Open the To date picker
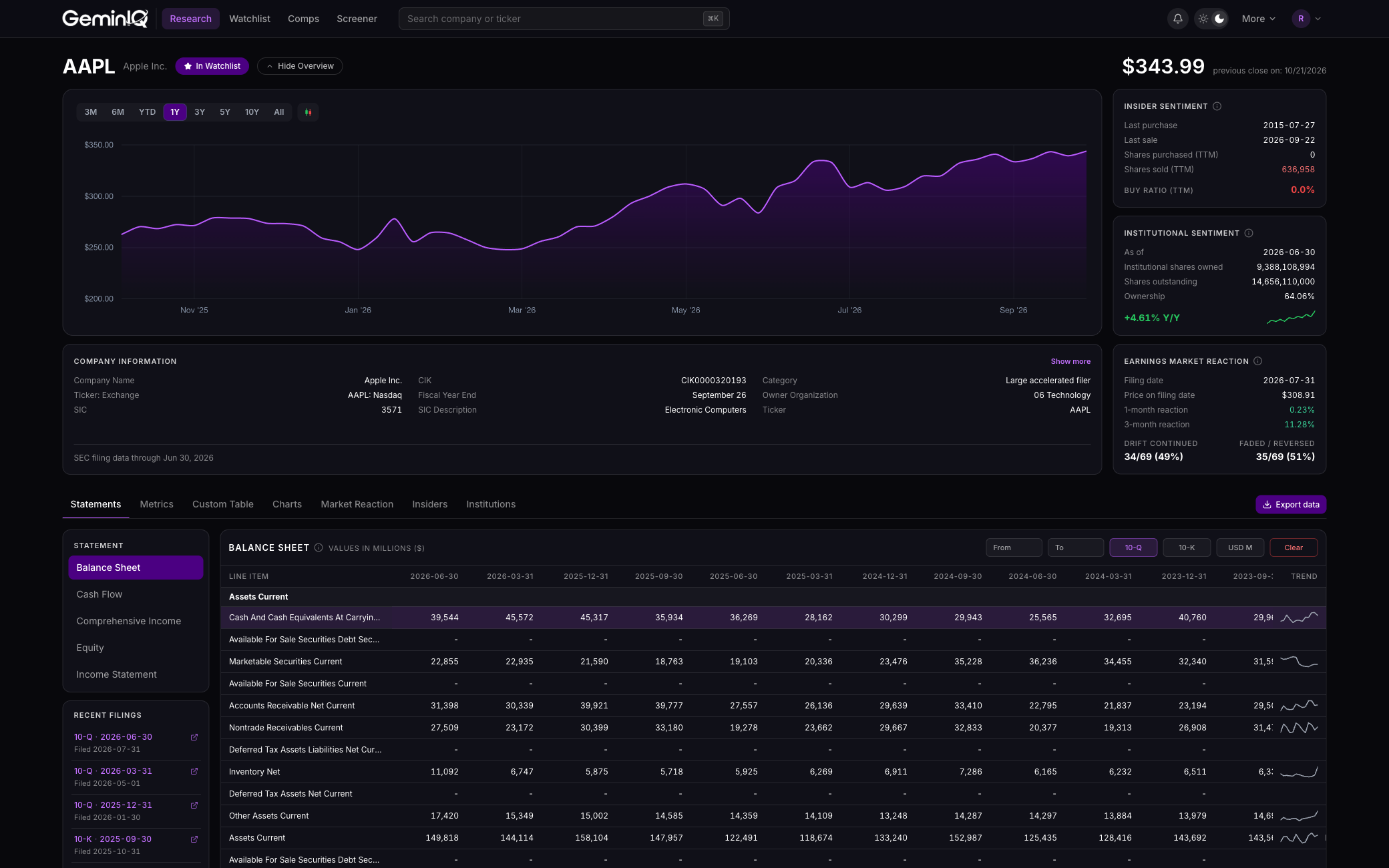The height and width of the screenshot is (868, 1389). (1075, 548)
